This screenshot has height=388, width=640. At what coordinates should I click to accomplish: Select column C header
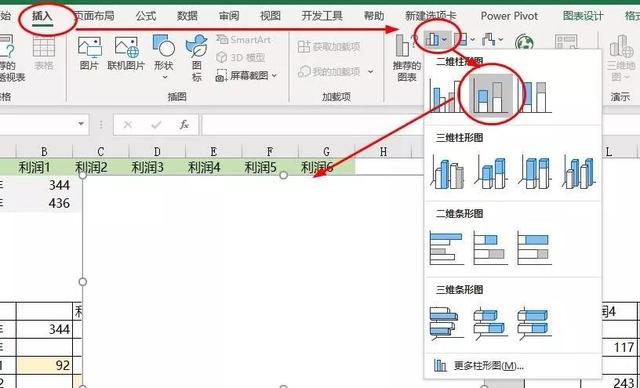[x=101, y=152]
